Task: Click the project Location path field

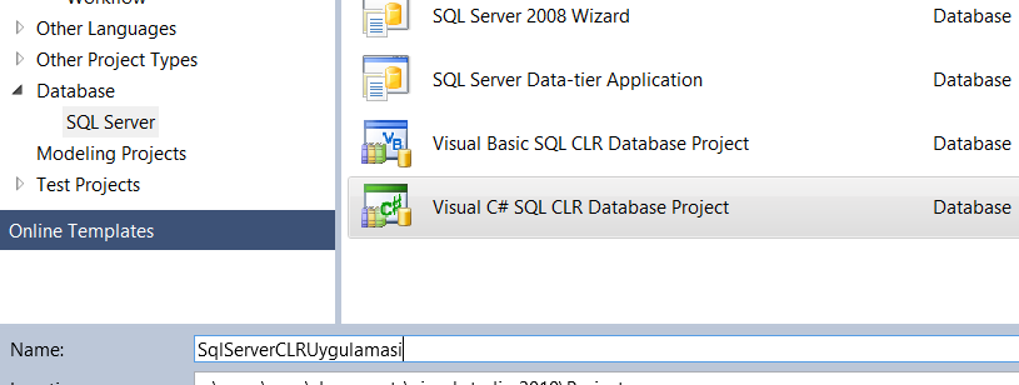Action: pos(606,380)
